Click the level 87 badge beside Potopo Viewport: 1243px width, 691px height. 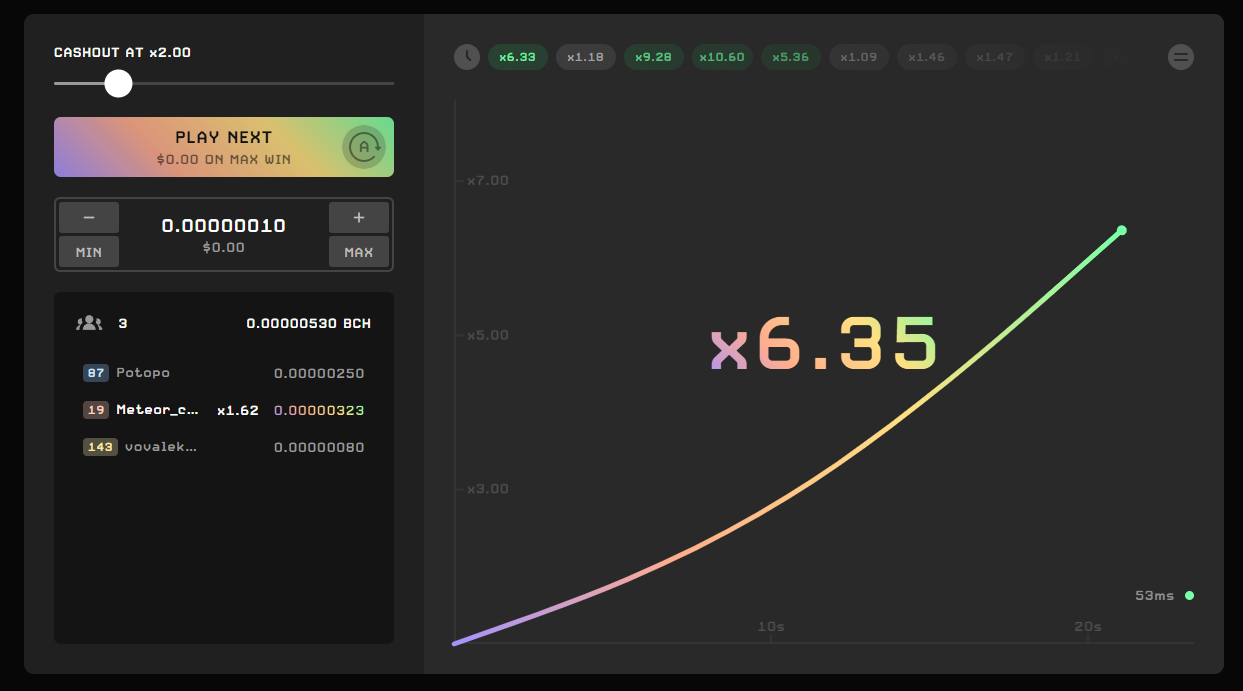(x=96, y=373)
